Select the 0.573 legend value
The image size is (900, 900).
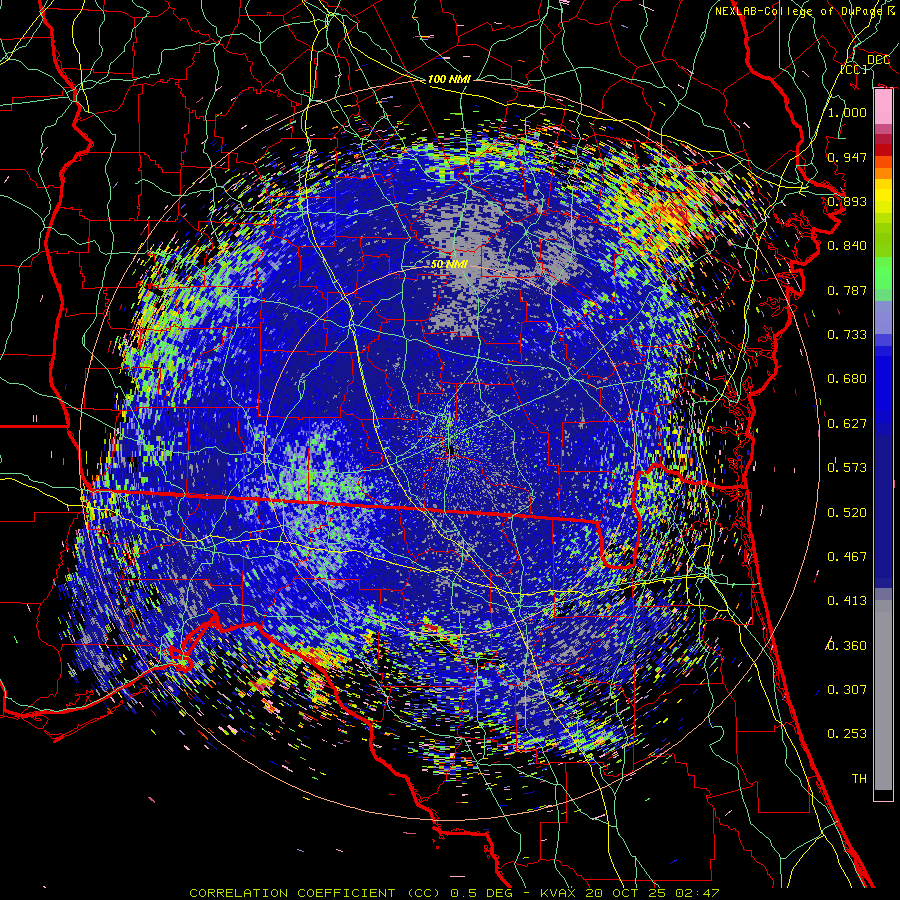click(x=847, y=468)
